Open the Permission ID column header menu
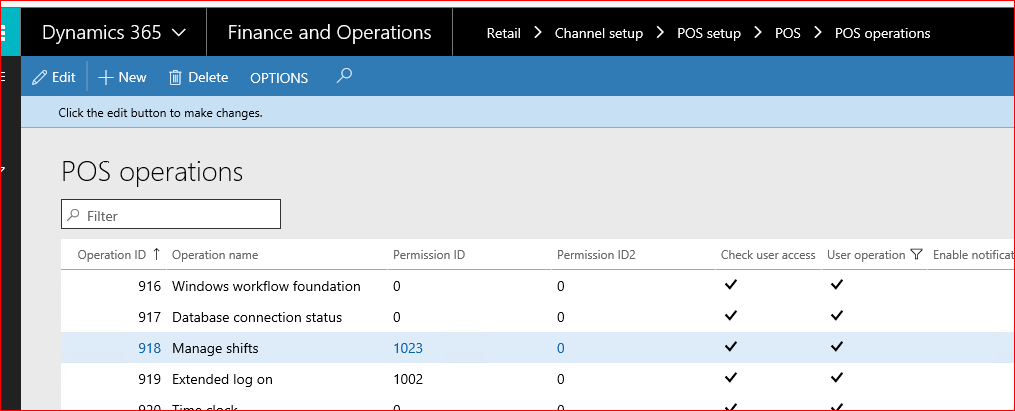The width and height of the screenshot is (1015, 411). (429, 255)
